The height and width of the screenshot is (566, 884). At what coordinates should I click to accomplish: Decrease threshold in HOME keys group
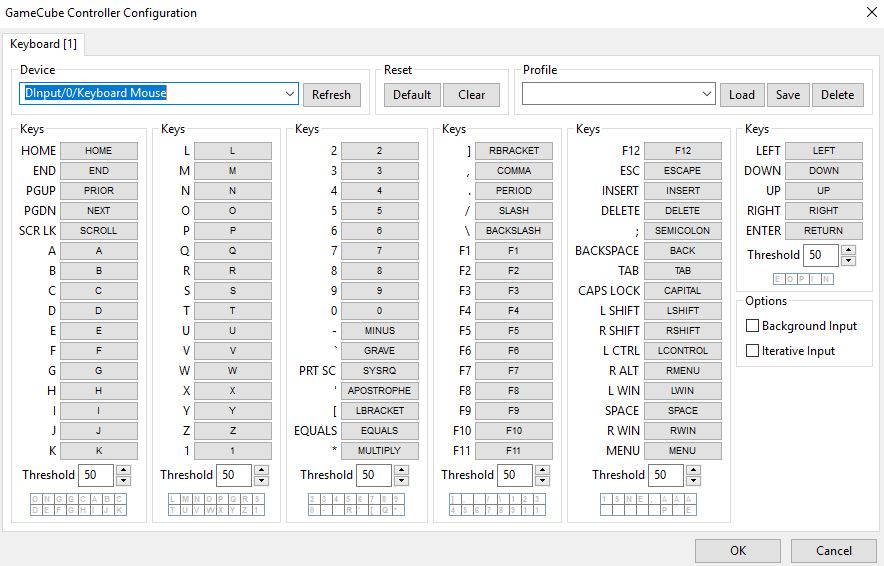point(123,481)
